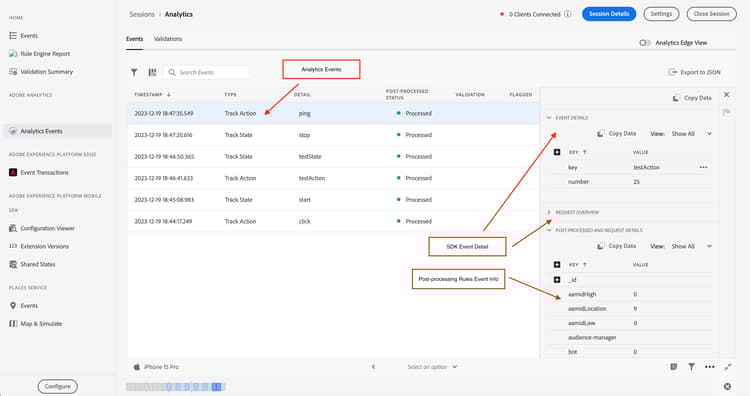This screenshot has height=396, width=750.
Task: Click the Export to JSON icon button
Action: [x=694, y=72]
